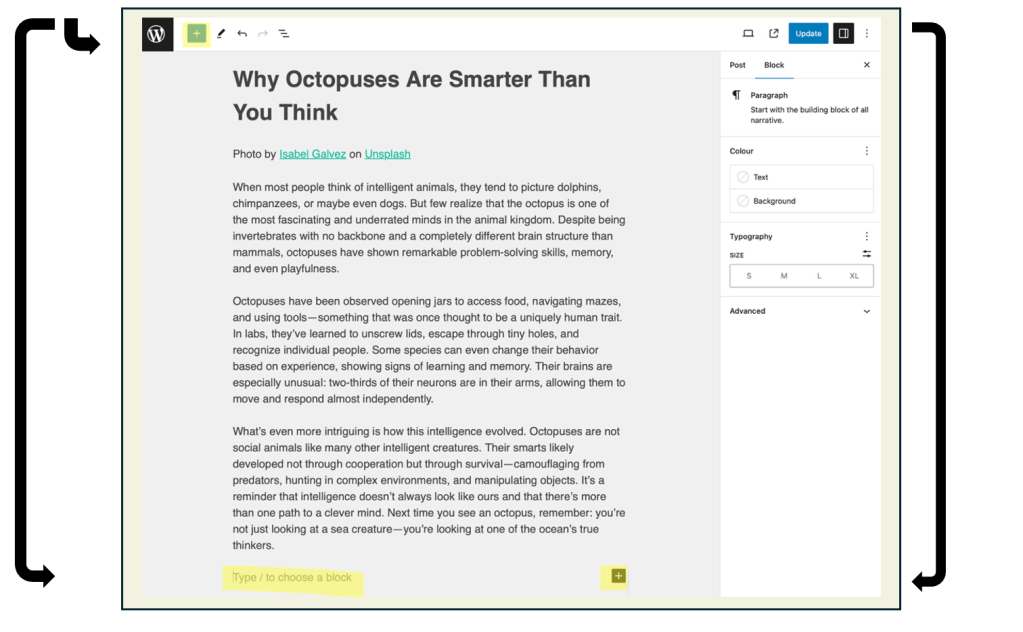This screenshot has width=1023, height=632.
Task: Toggle custom font size control
Action: click(x=866, y=254)
